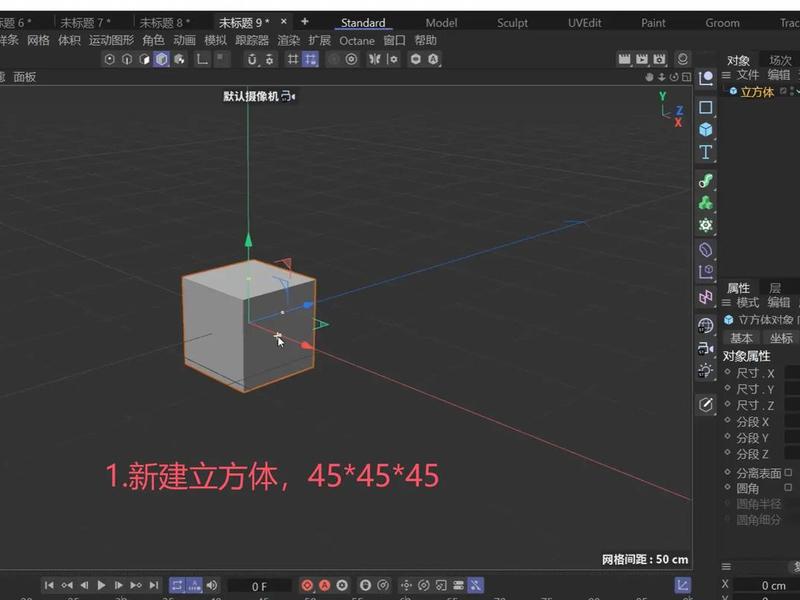Screen dimensions: 800x600
Task: Click the orbit camera icon in viewport header
Action: pyautogui.click(x=674, y=77)
